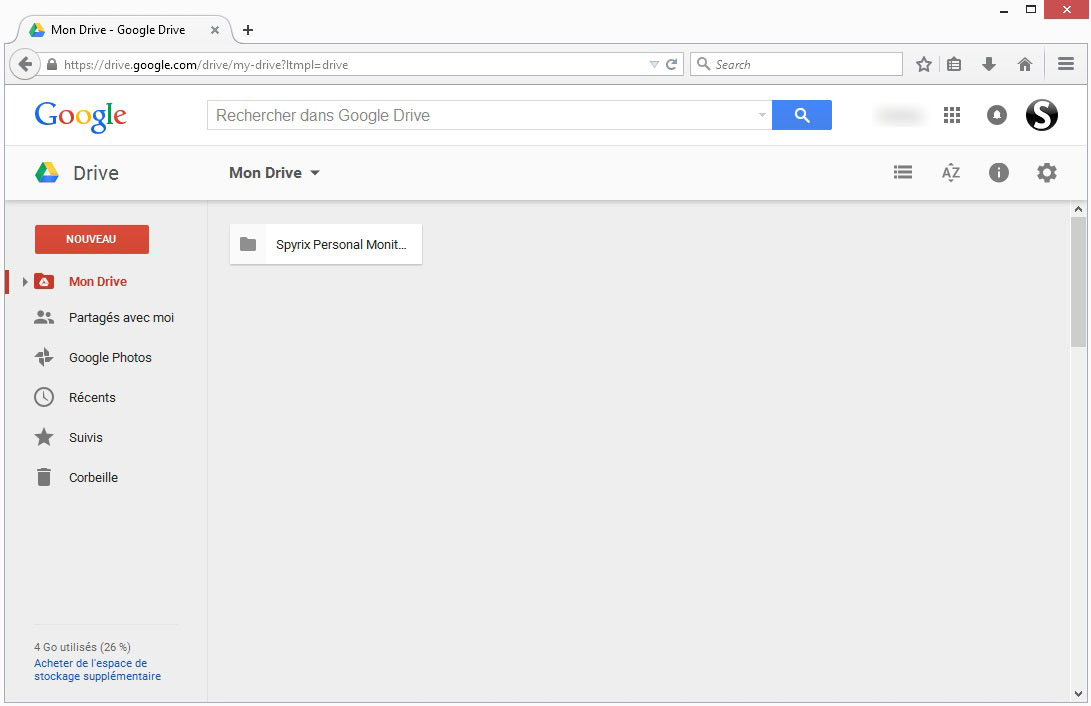This screenshot has width=1091, height=706.
Task: Click the Google logo
Action: 81,116
